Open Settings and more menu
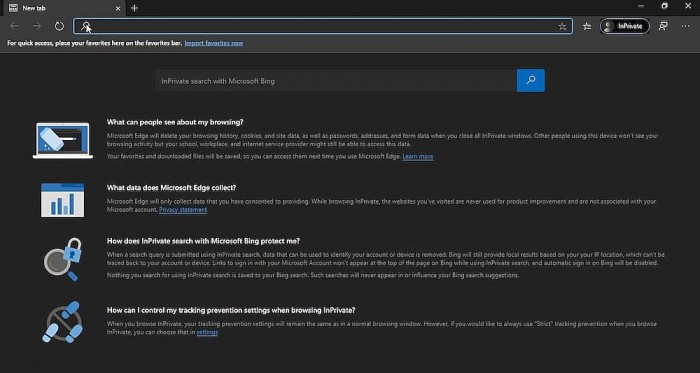 click(685, 26)
